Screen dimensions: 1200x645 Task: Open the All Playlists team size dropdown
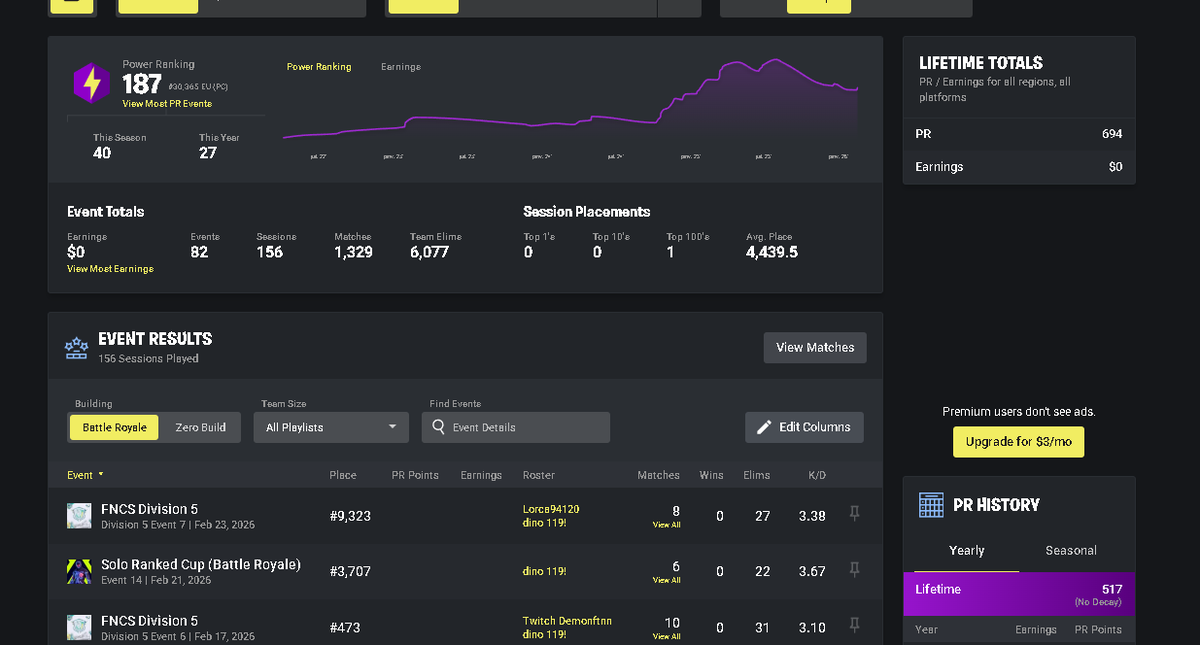click(331, 427)
